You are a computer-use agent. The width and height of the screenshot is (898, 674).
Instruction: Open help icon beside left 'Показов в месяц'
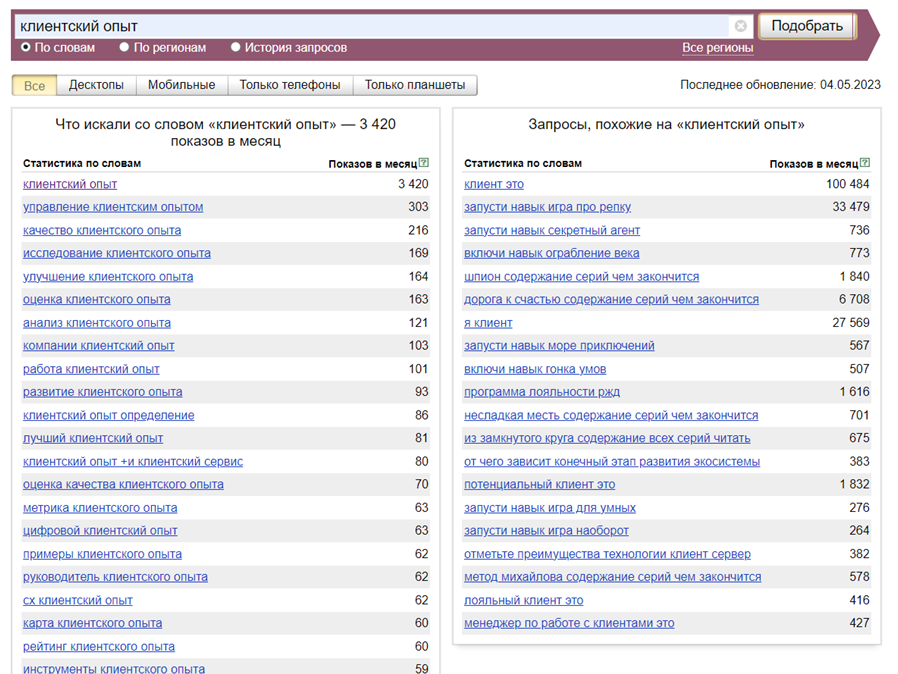click(424, 163)
